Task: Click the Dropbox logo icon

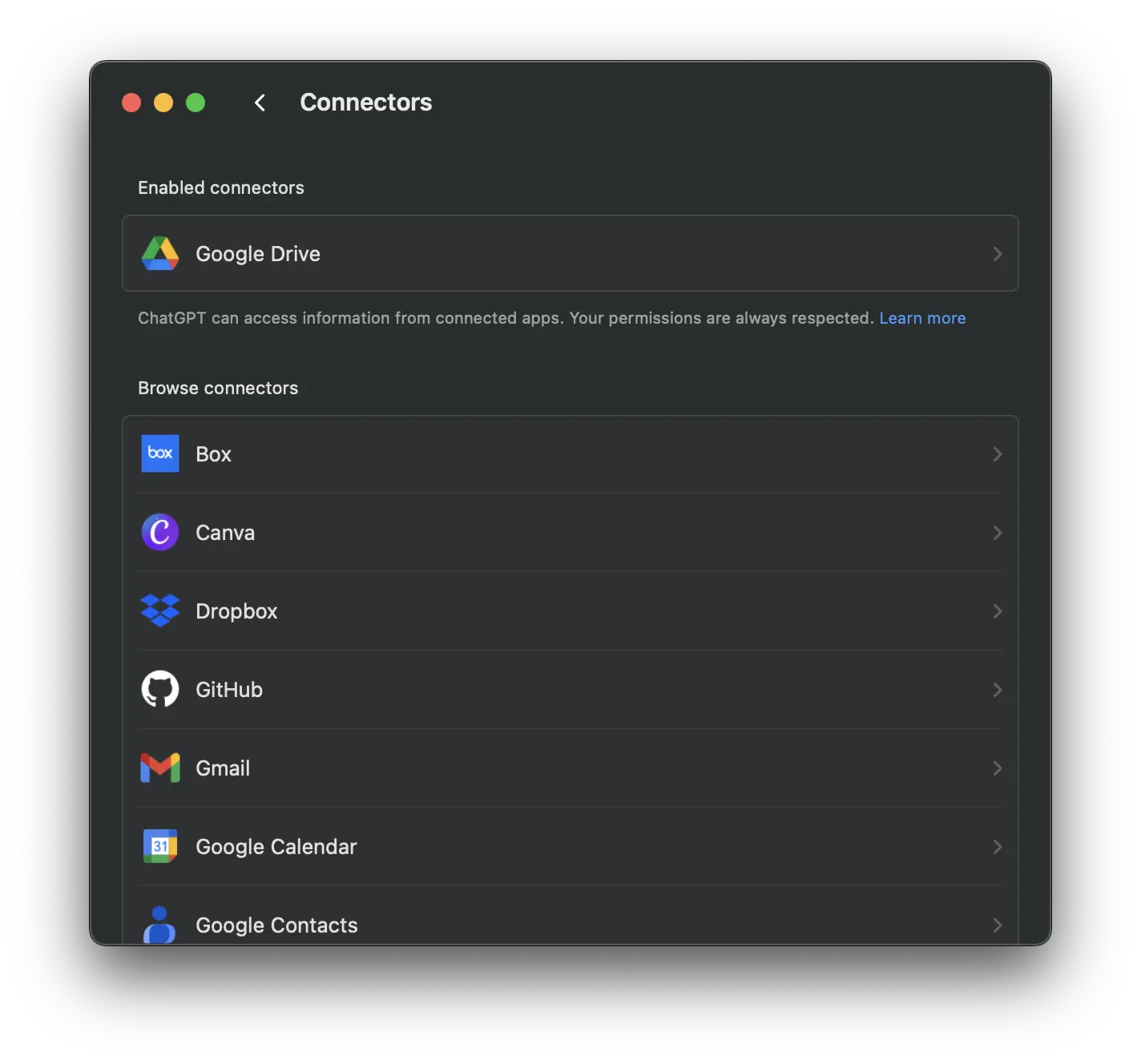Action: tap(160, 611)
